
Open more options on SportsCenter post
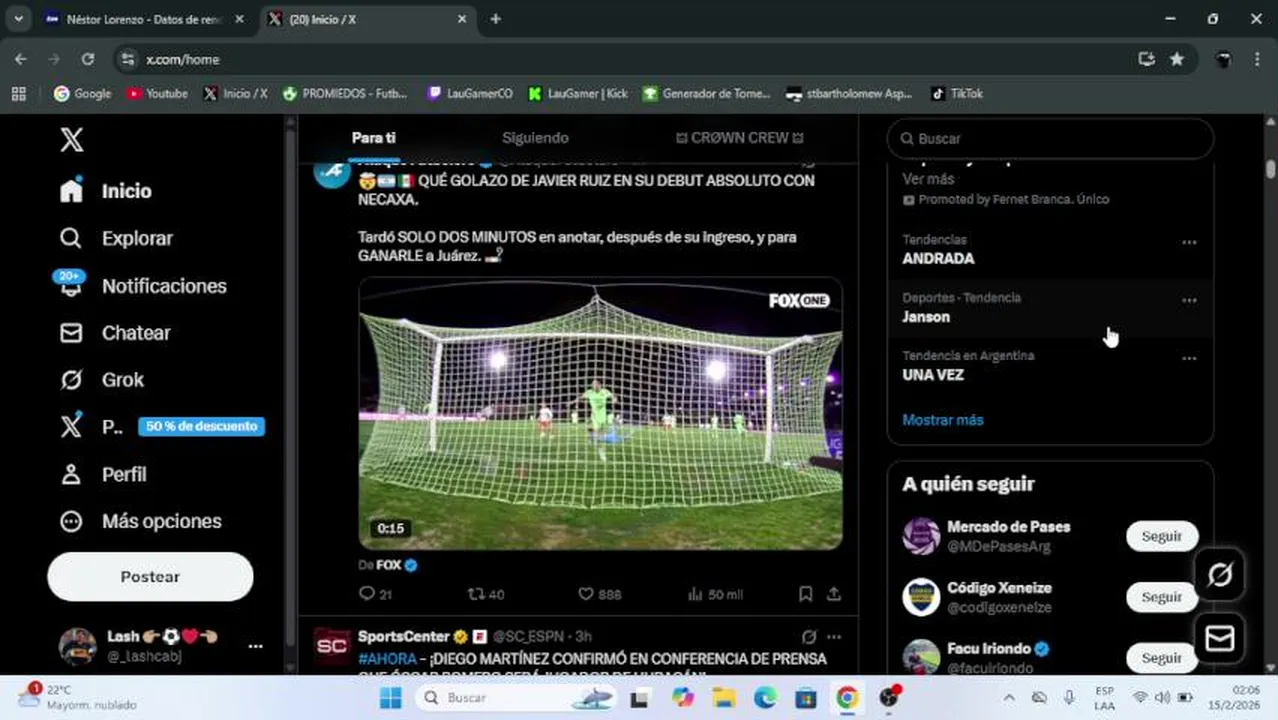click(x=834, y=637)
